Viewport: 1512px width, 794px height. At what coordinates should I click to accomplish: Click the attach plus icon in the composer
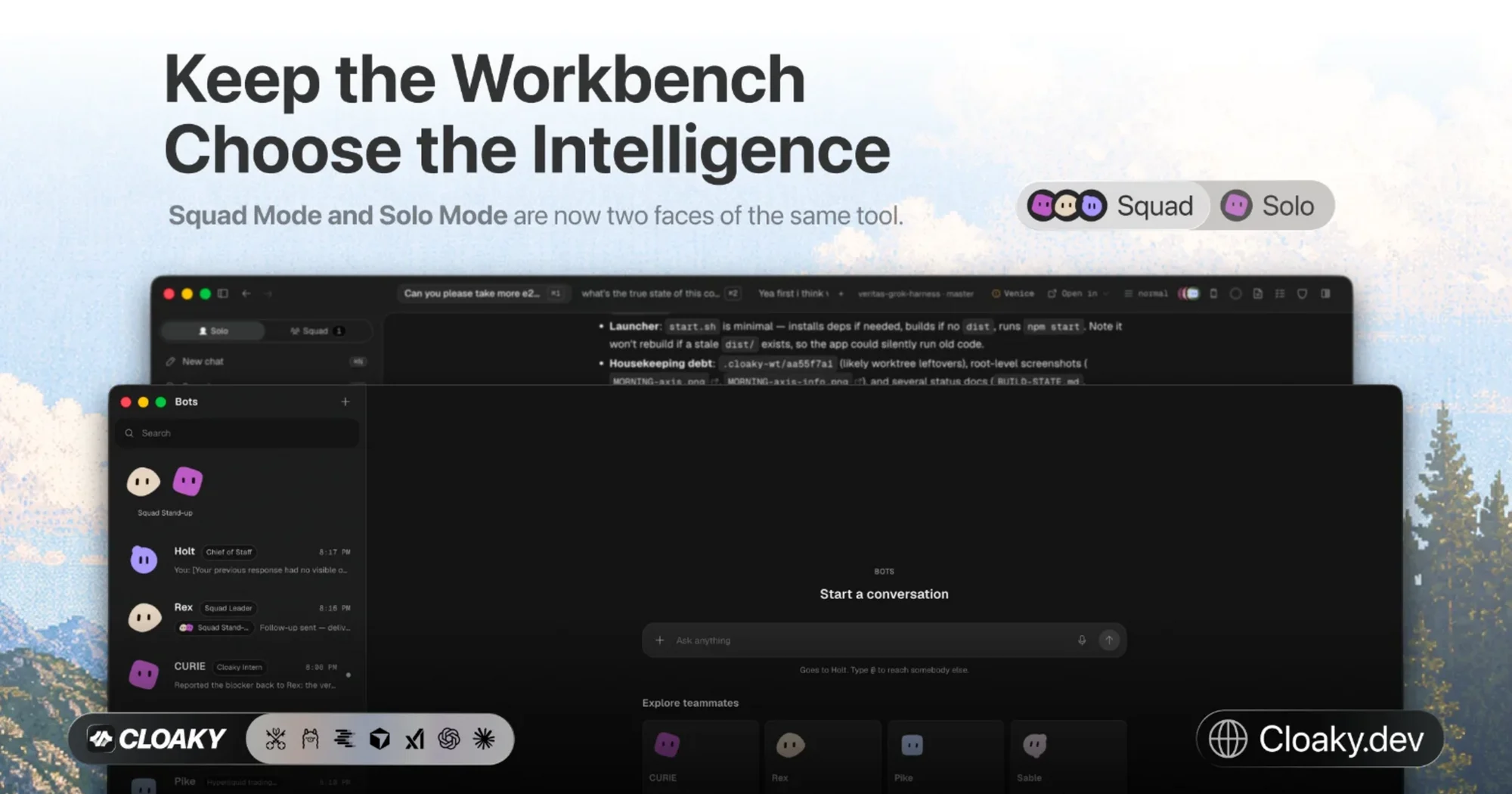(x=660, y=640)
